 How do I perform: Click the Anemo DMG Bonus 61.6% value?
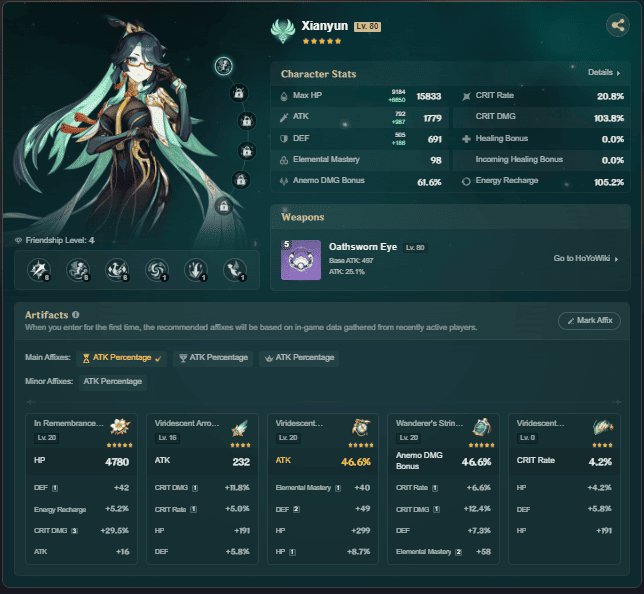pyautogui.click(x=429, y=182)
